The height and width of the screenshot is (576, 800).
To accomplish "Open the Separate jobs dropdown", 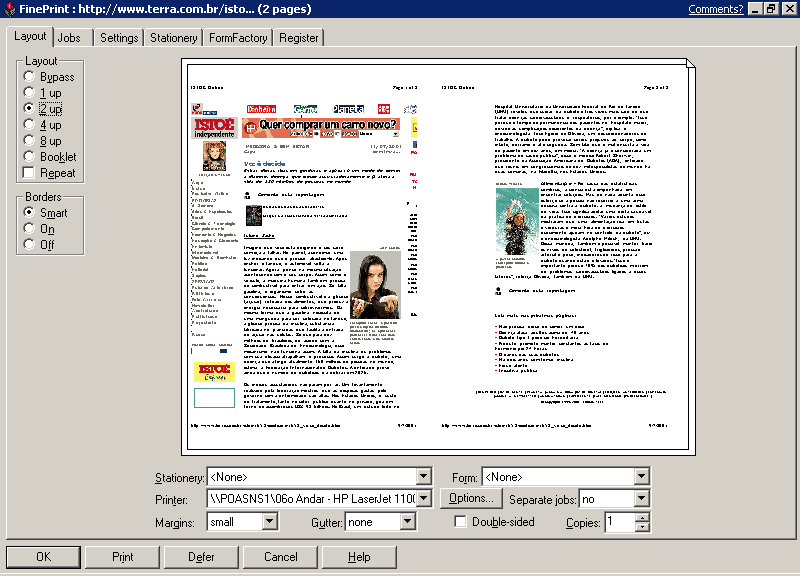I will coord(641,498).
